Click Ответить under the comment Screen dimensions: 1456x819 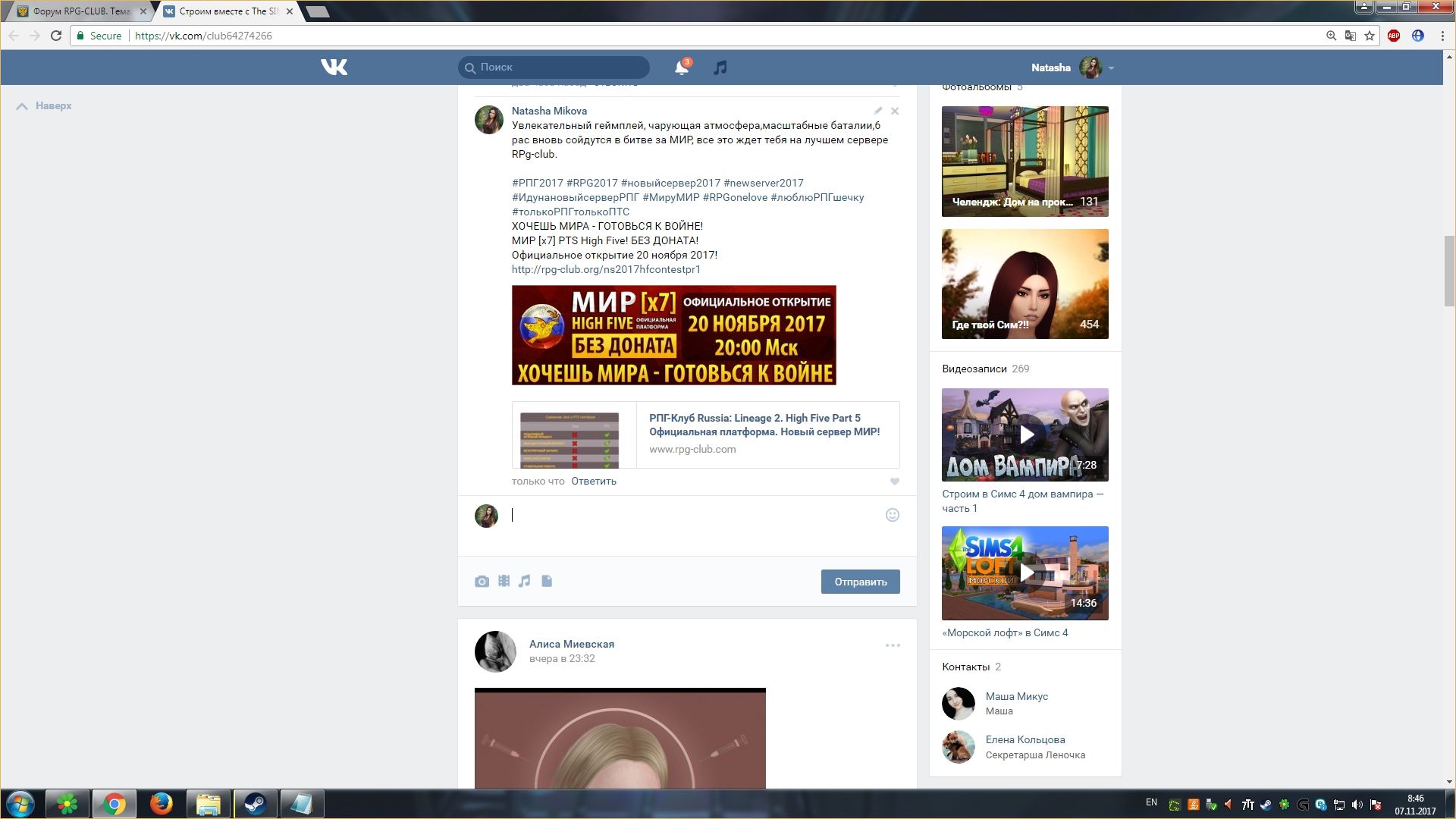click(x=594, y=482)
